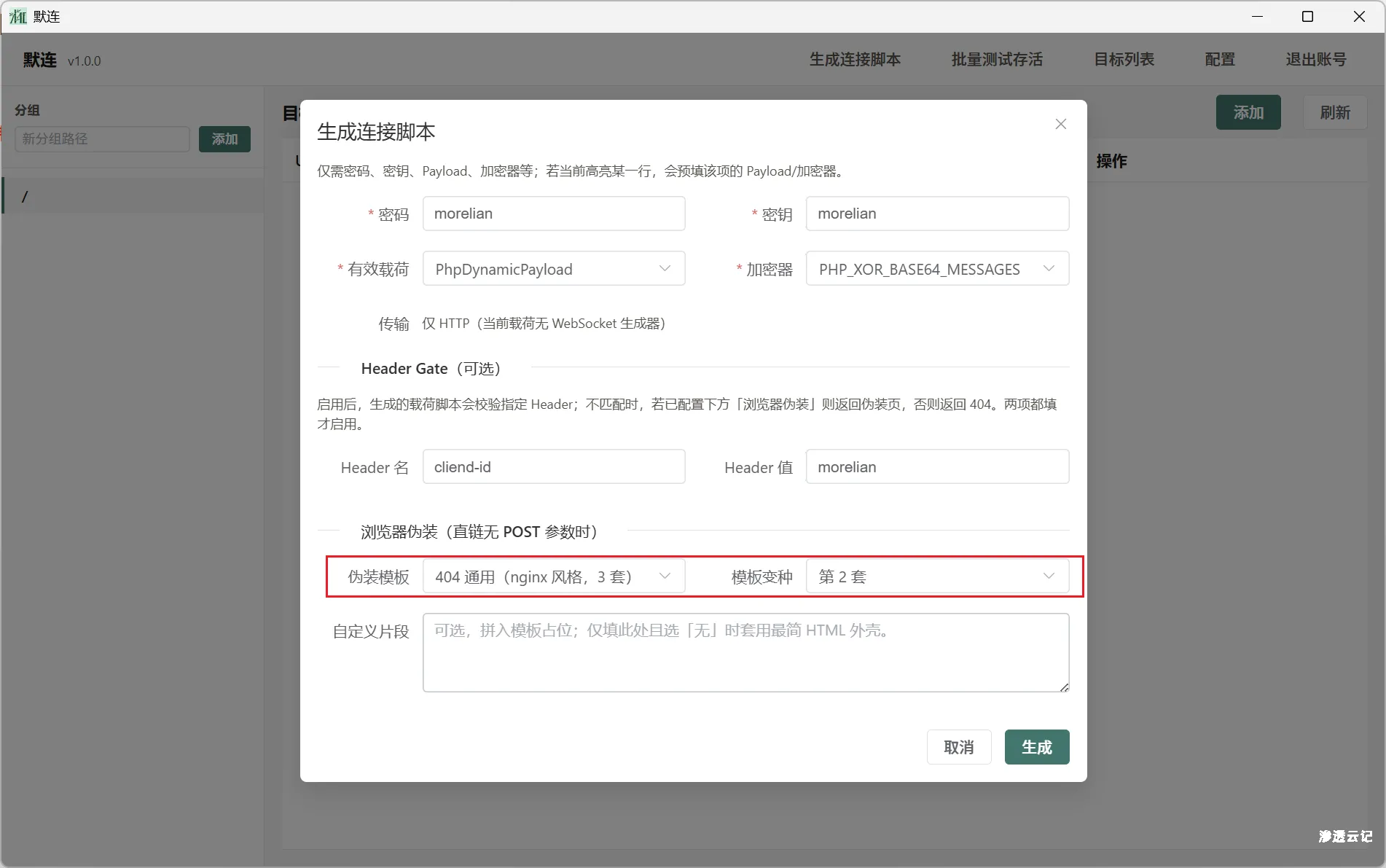Click the 默连 app logo icon

click(17, 16)
